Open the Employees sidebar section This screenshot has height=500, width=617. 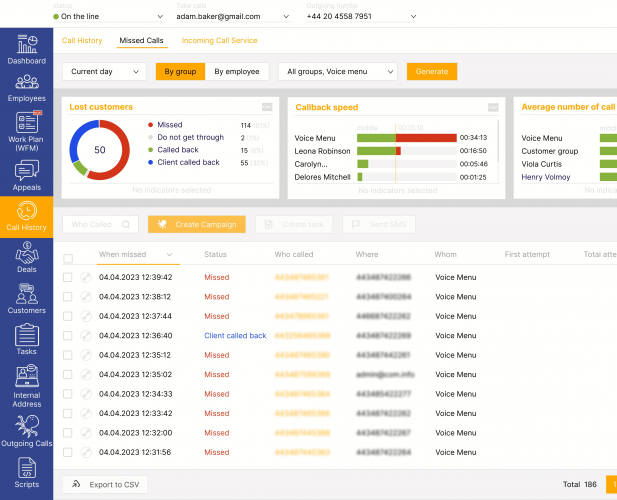(x=26, y=88)
